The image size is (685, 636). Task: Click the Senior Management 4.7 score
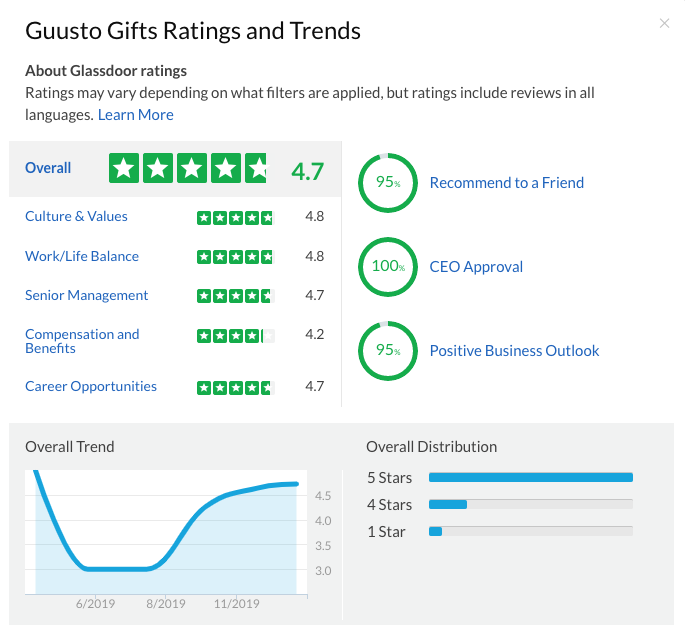pyautogui.click(x=315, y=296)
